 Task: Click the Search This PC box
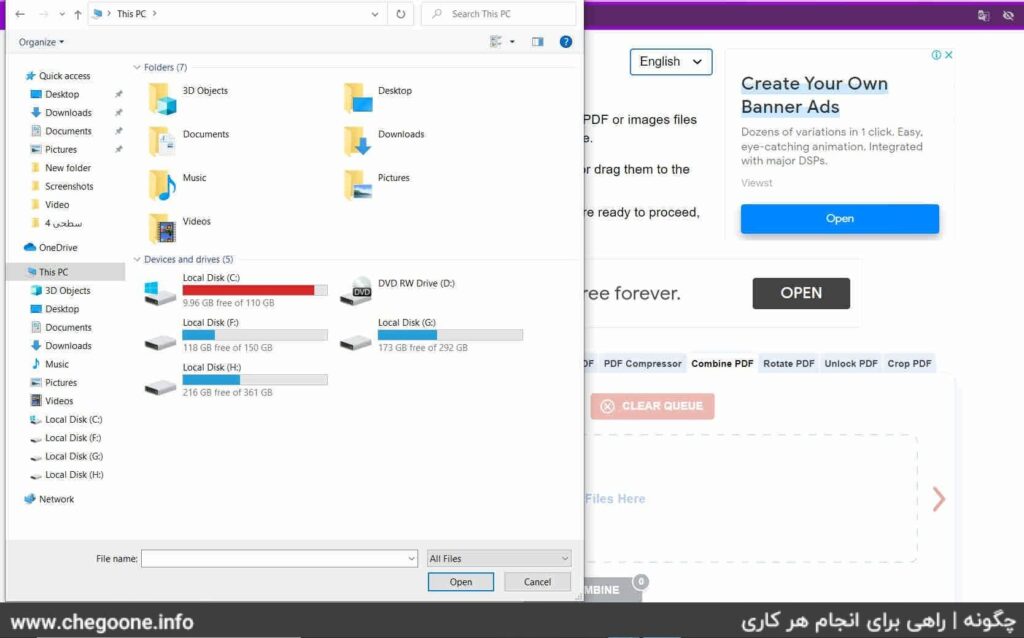[498, 14]
